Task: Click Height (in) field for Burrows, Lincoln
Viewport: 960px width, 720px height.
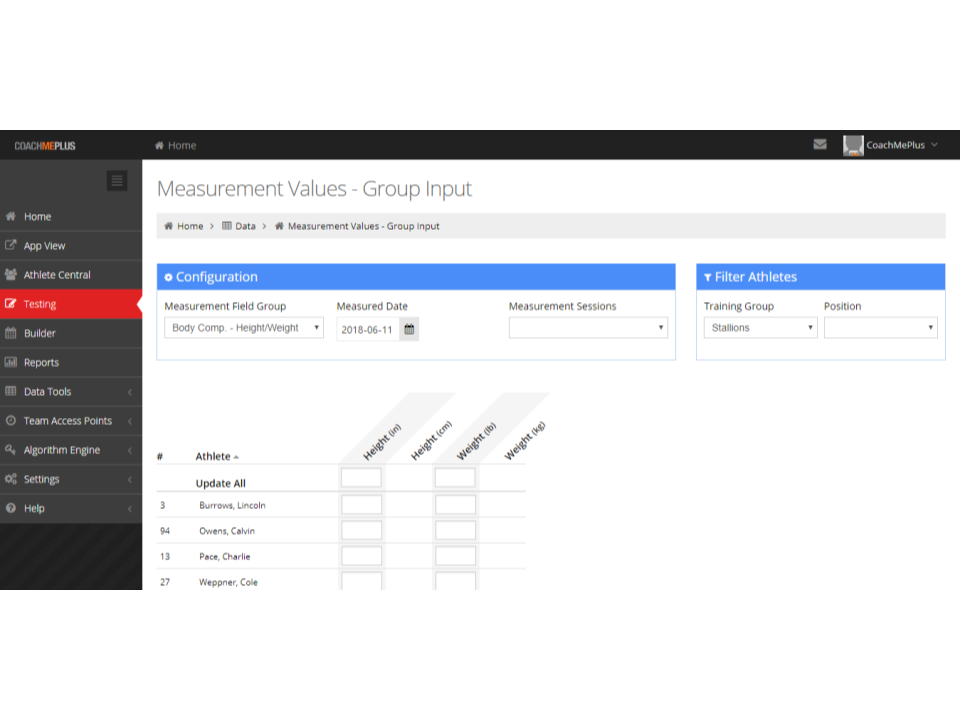Action: (361, 504)
